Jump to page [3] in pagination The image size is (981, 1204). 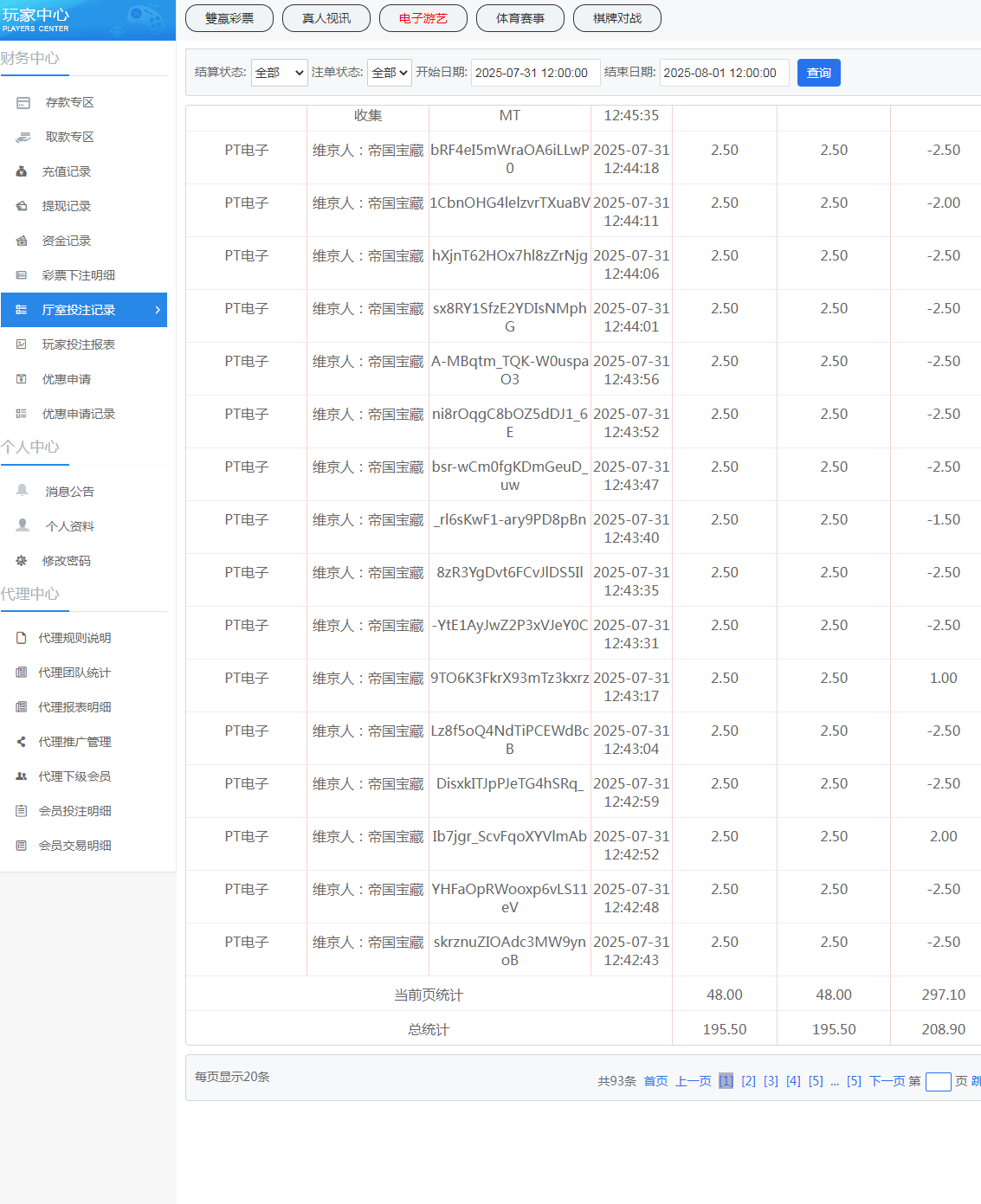(771, 1081)
